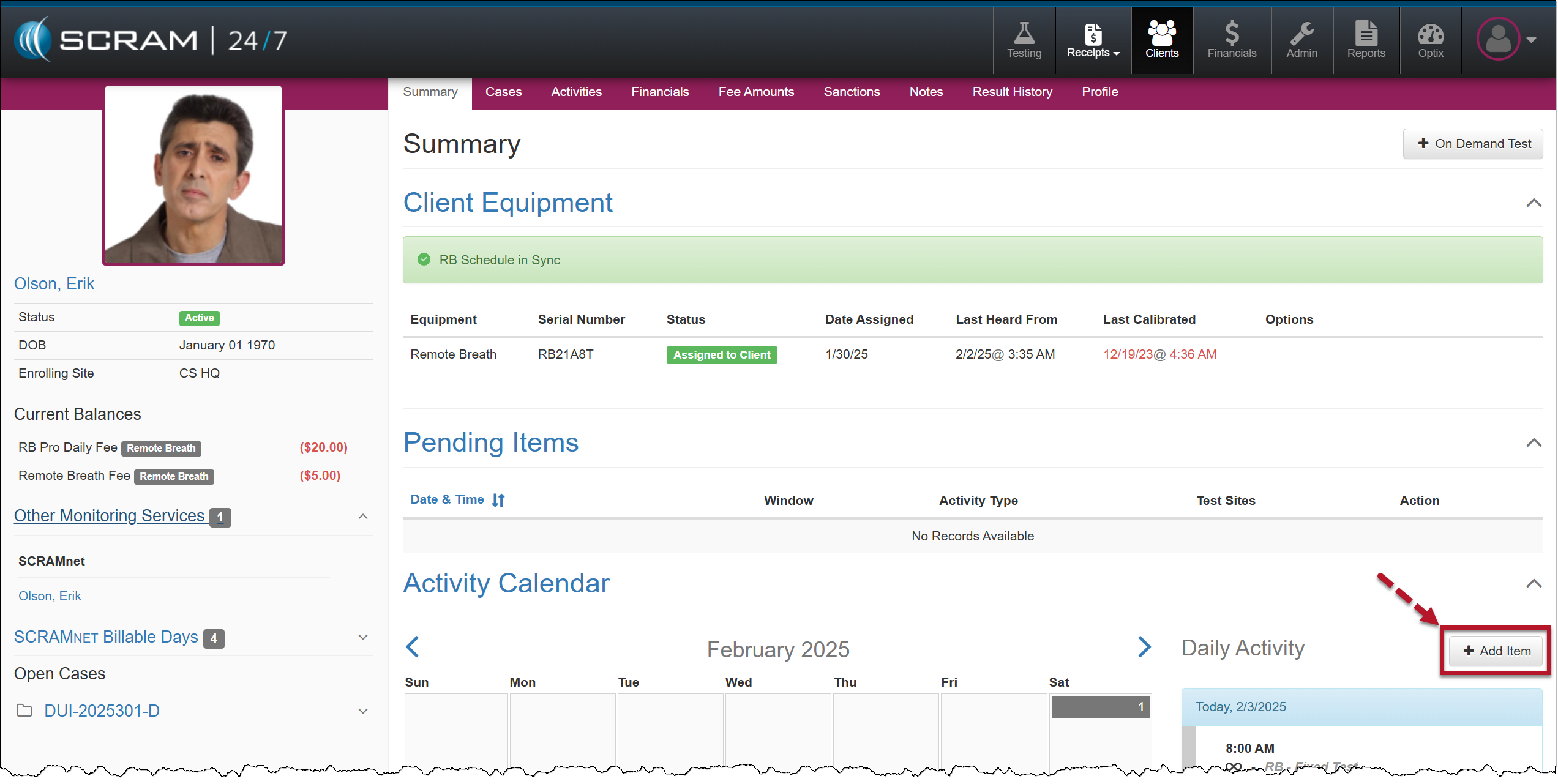Expand the DUI-2025301-D case
Screen dimensions: 1558x784
tap(362, 711)
